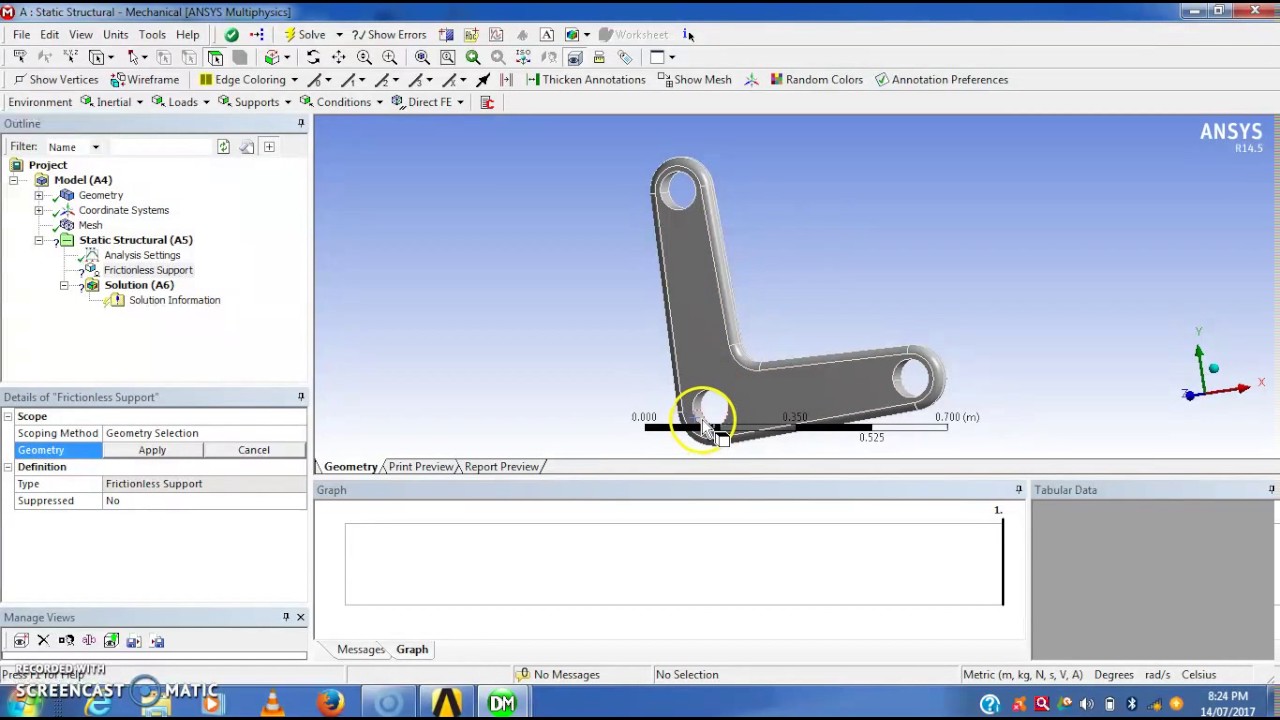Screen dimensions: 1280x720
Task: Click Cancel for geometry selection
Action: 254,450
